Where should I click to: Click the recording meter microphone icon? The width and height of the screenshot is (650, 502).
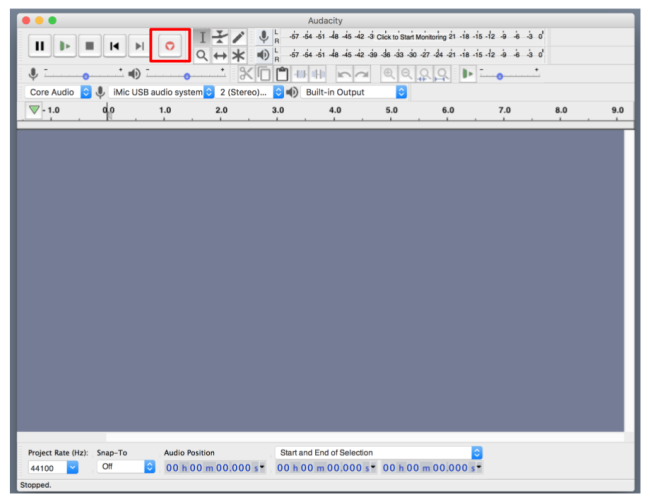[x=263, y=36]
